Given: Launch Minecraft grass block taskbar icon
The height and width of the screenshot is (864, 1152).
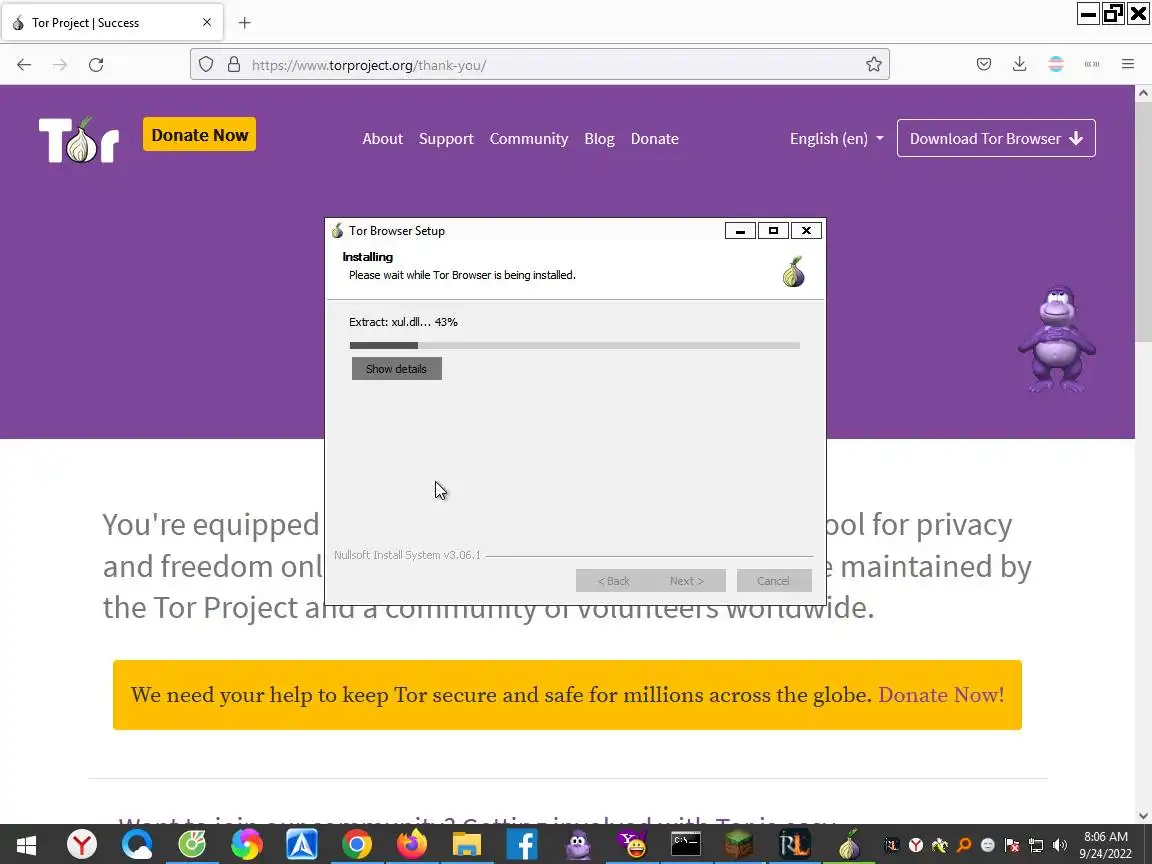Looking at the screenshot, I should pyautogui.click(x=739, y=845).
